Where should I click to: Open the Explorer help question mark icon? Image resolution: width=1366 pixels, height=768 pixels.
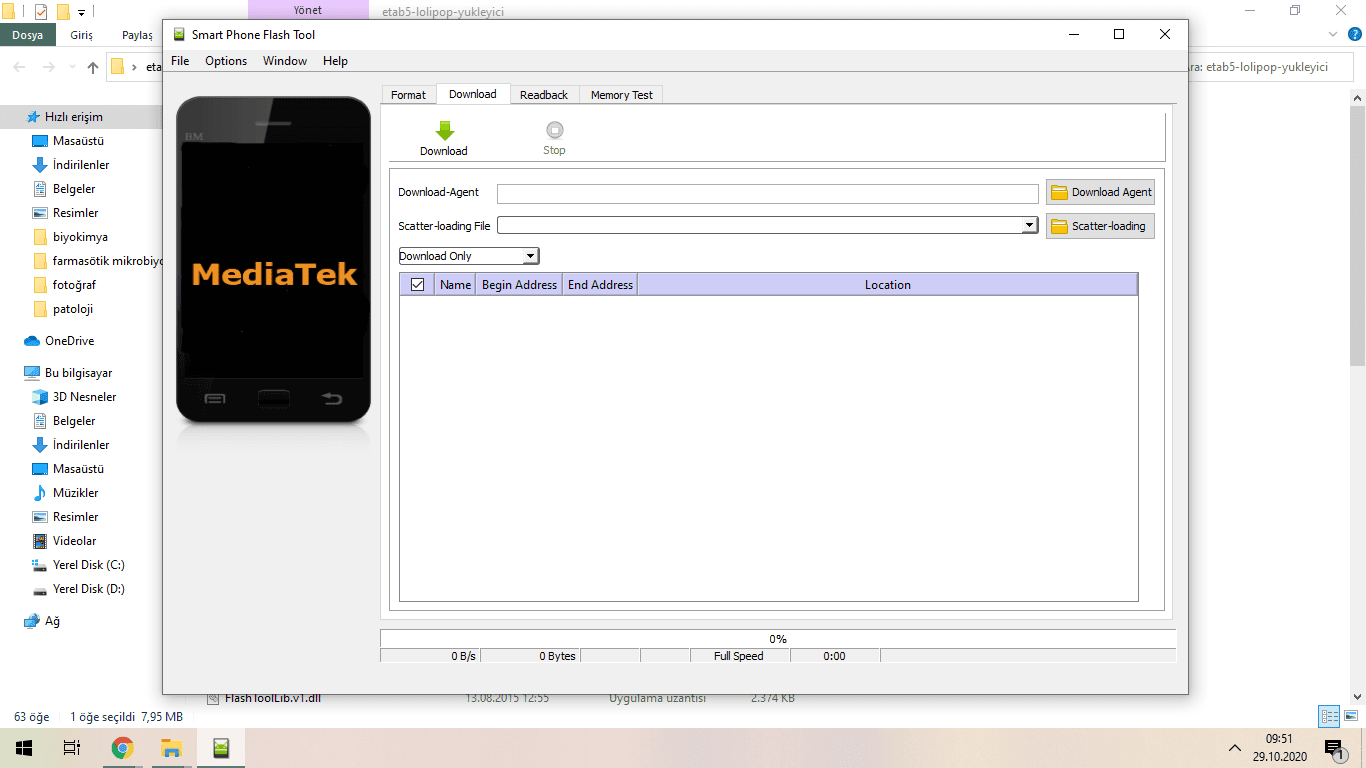pyautogui.click(x=1355, y=34)
